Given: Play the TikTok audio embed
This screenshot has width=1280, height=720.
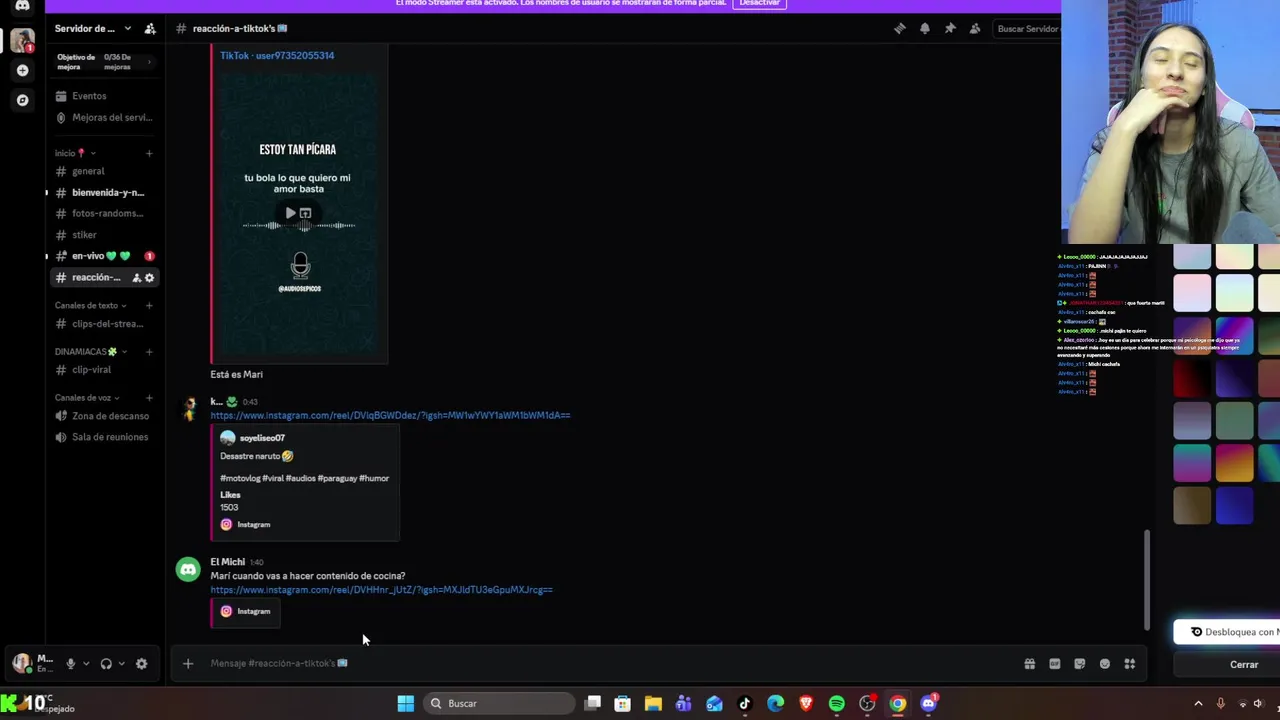Looking at the screenshot, I should click(x=290, y=213).
